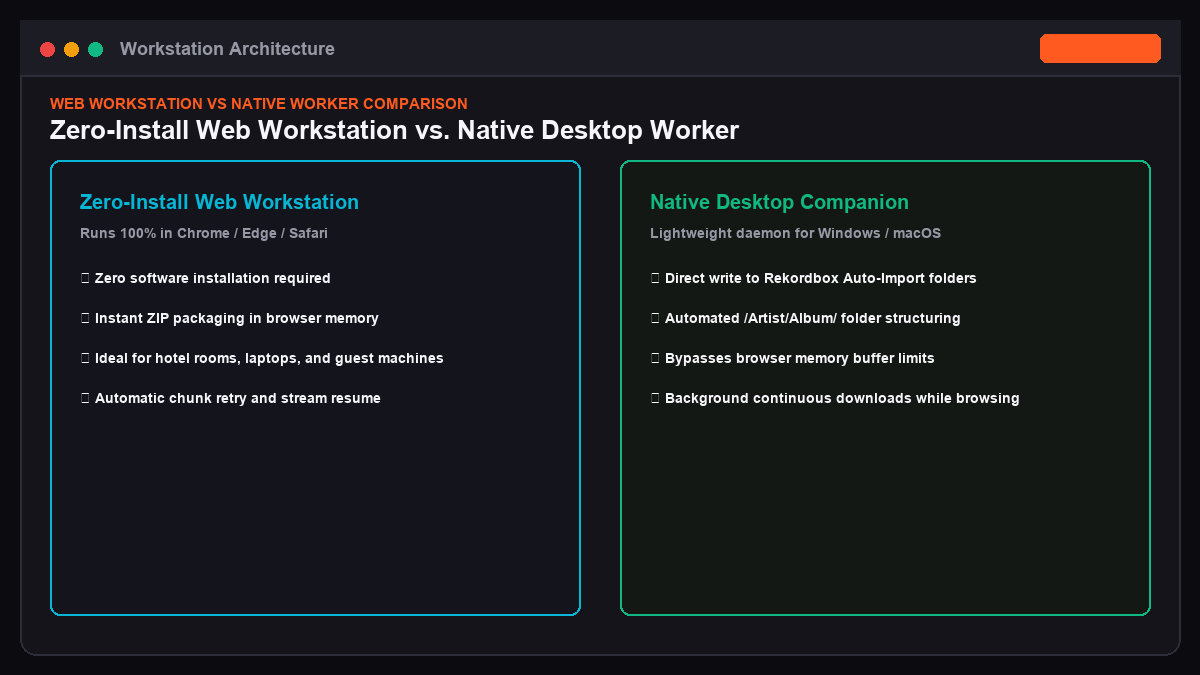
Task: Click 'Runs 100% in Chrome / Edge / Safari'
Action: (204, 233)
